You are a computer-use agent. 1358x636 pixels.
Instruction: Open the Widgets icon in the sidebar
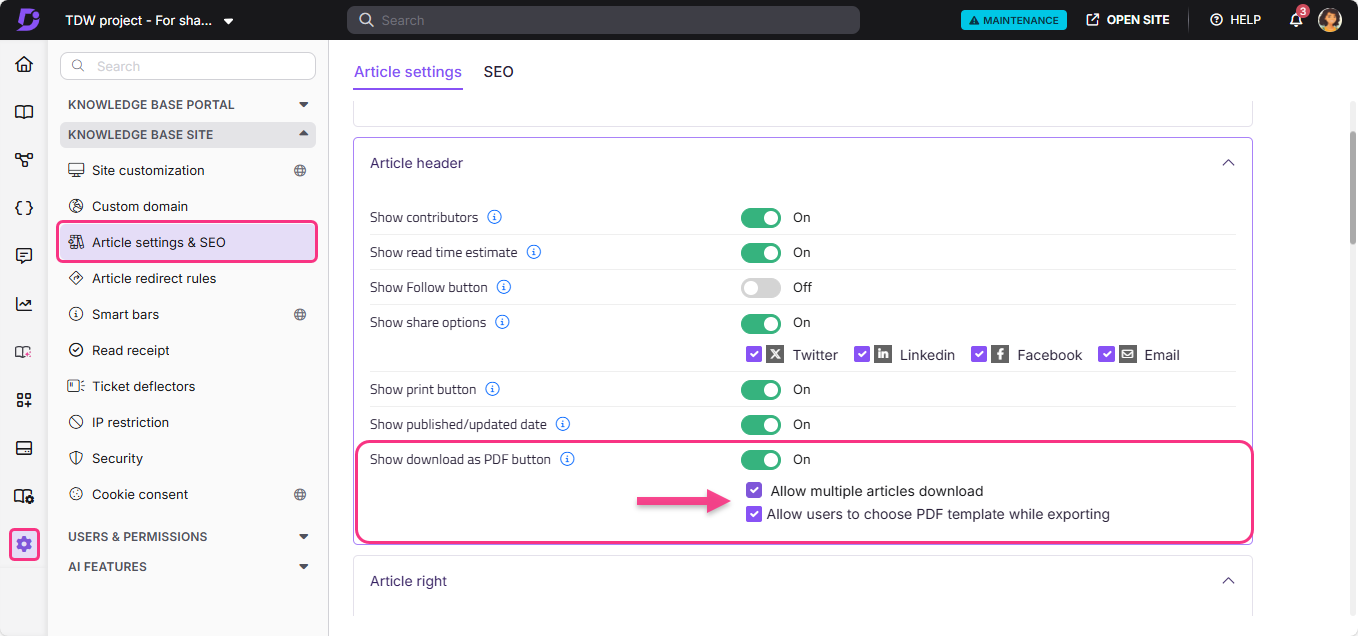click(x=24, y=400)
